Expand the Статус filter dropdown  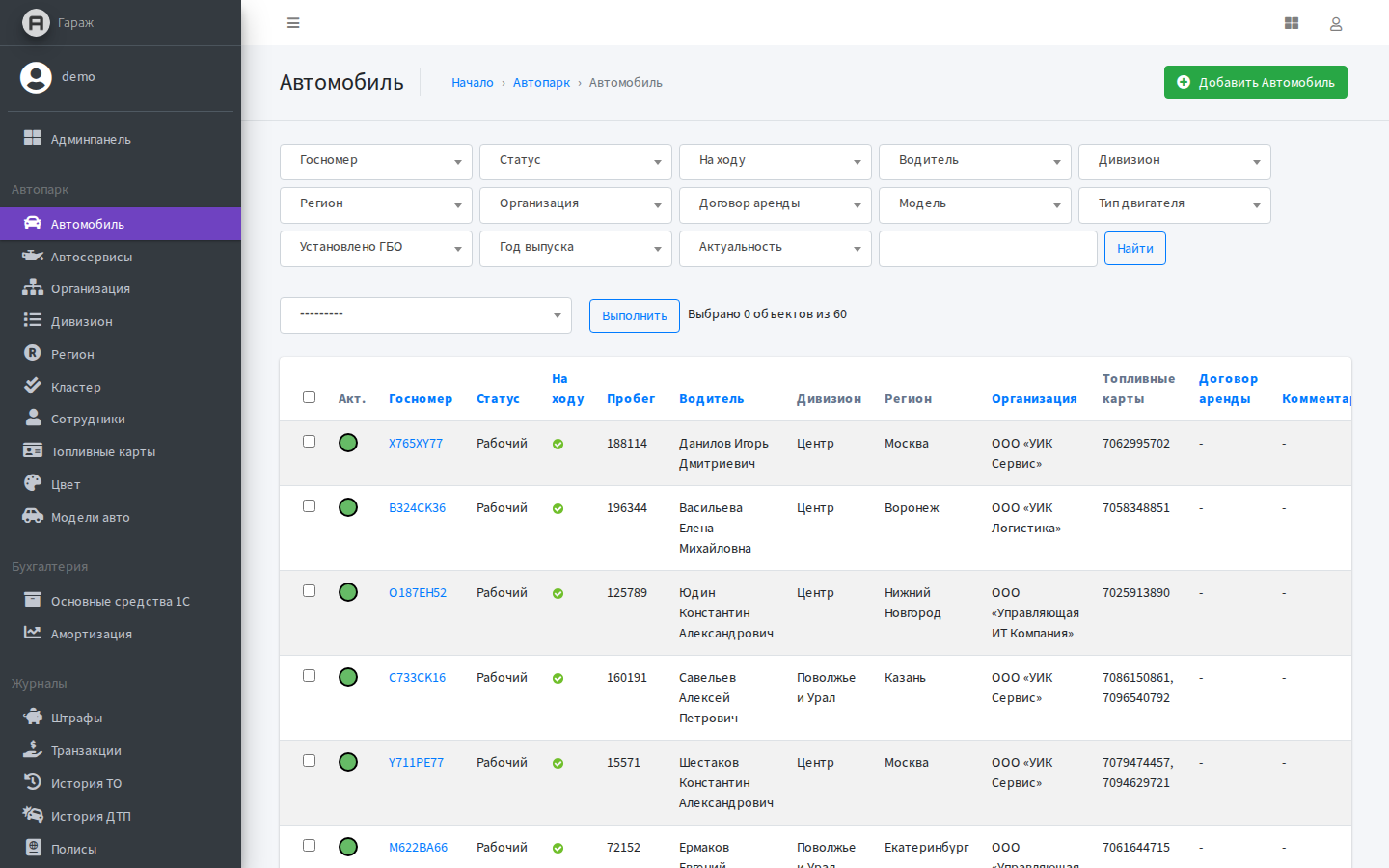[x=576, y=161]
